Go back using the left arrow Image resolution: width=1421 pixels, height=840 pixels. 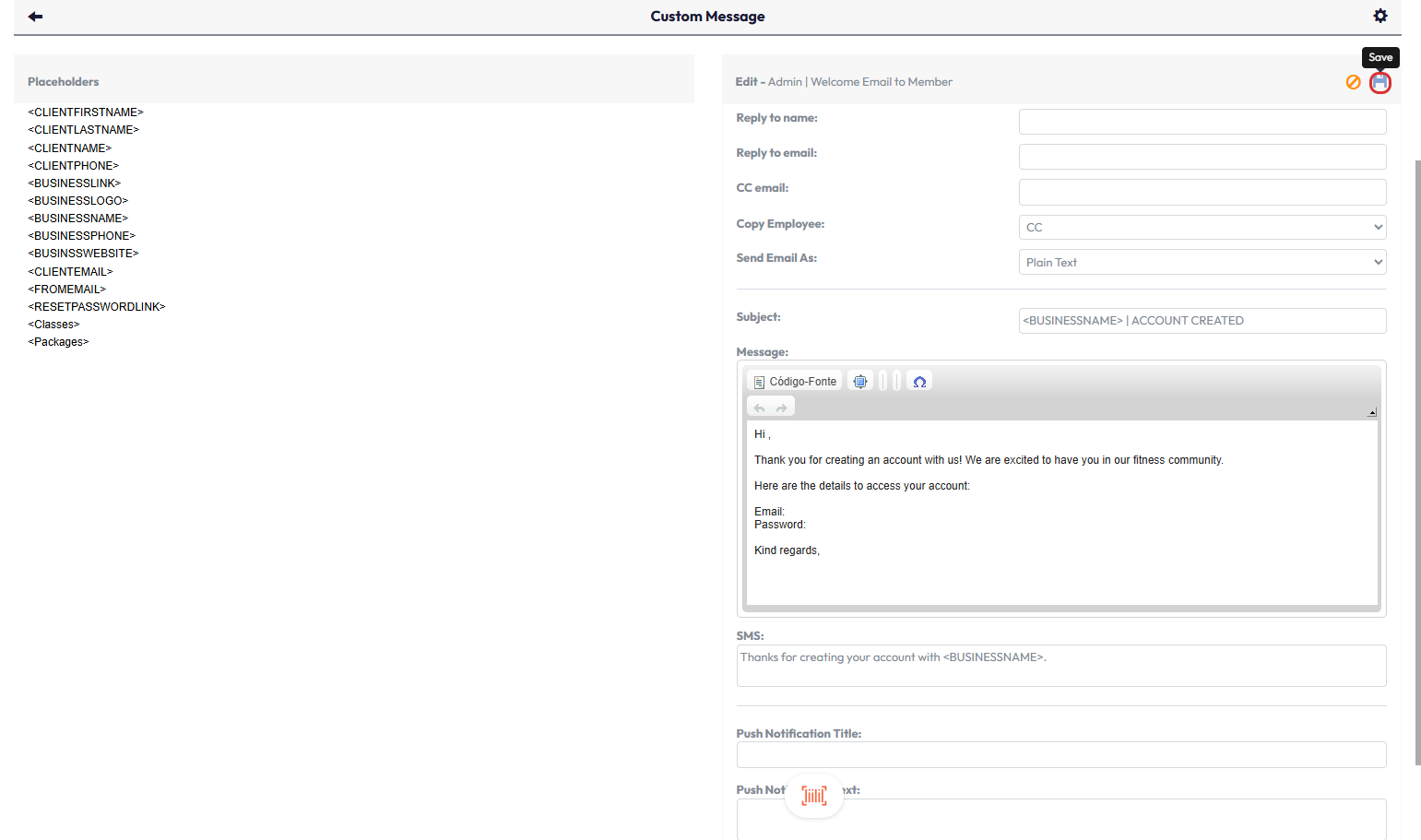35,17
